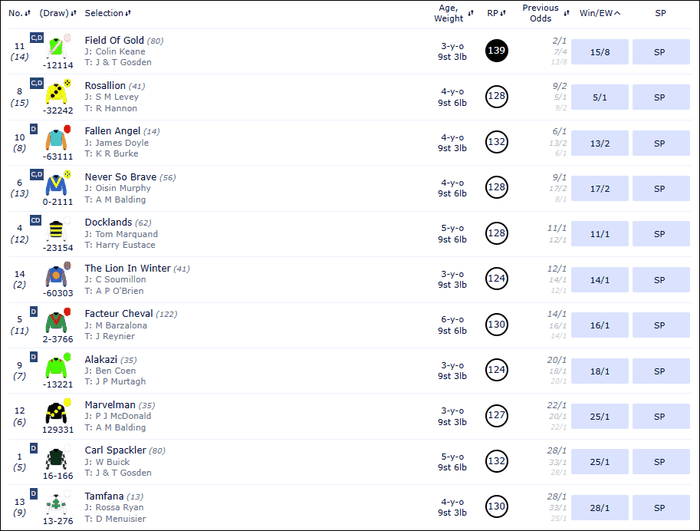The width and height of the screenshot is (700, 531).
Task: Click Facteur Cheval green silks icon
Action: click(x=56, y=321)
